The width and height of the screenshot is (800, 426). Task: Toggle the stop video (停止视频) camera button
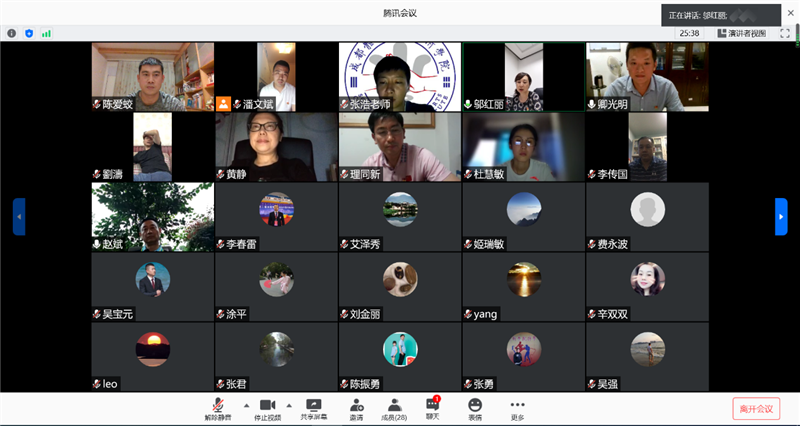coord(267,405)
